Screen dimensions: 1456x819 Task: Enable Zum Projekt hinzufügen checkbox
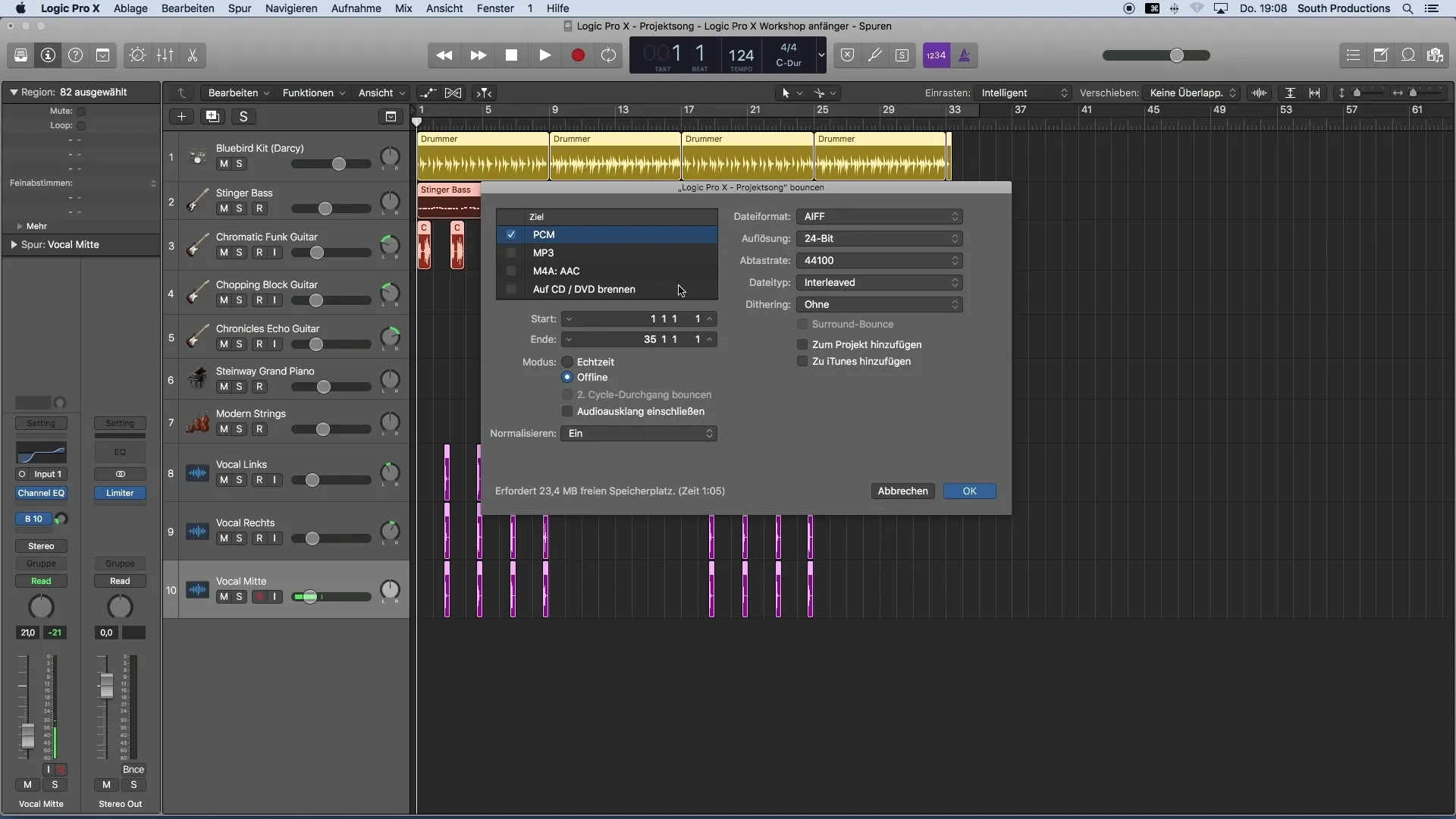coord(802,344)
